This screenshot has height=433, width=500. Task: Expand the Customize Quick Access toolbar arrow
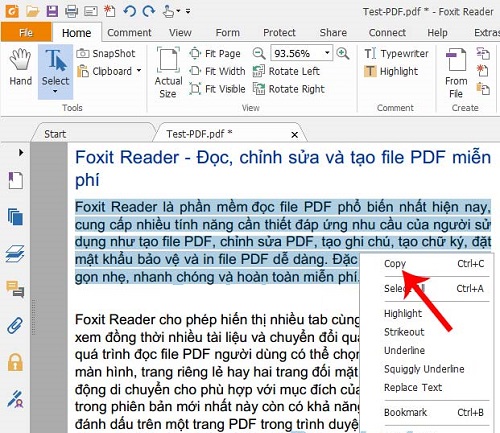pos(188,11)
